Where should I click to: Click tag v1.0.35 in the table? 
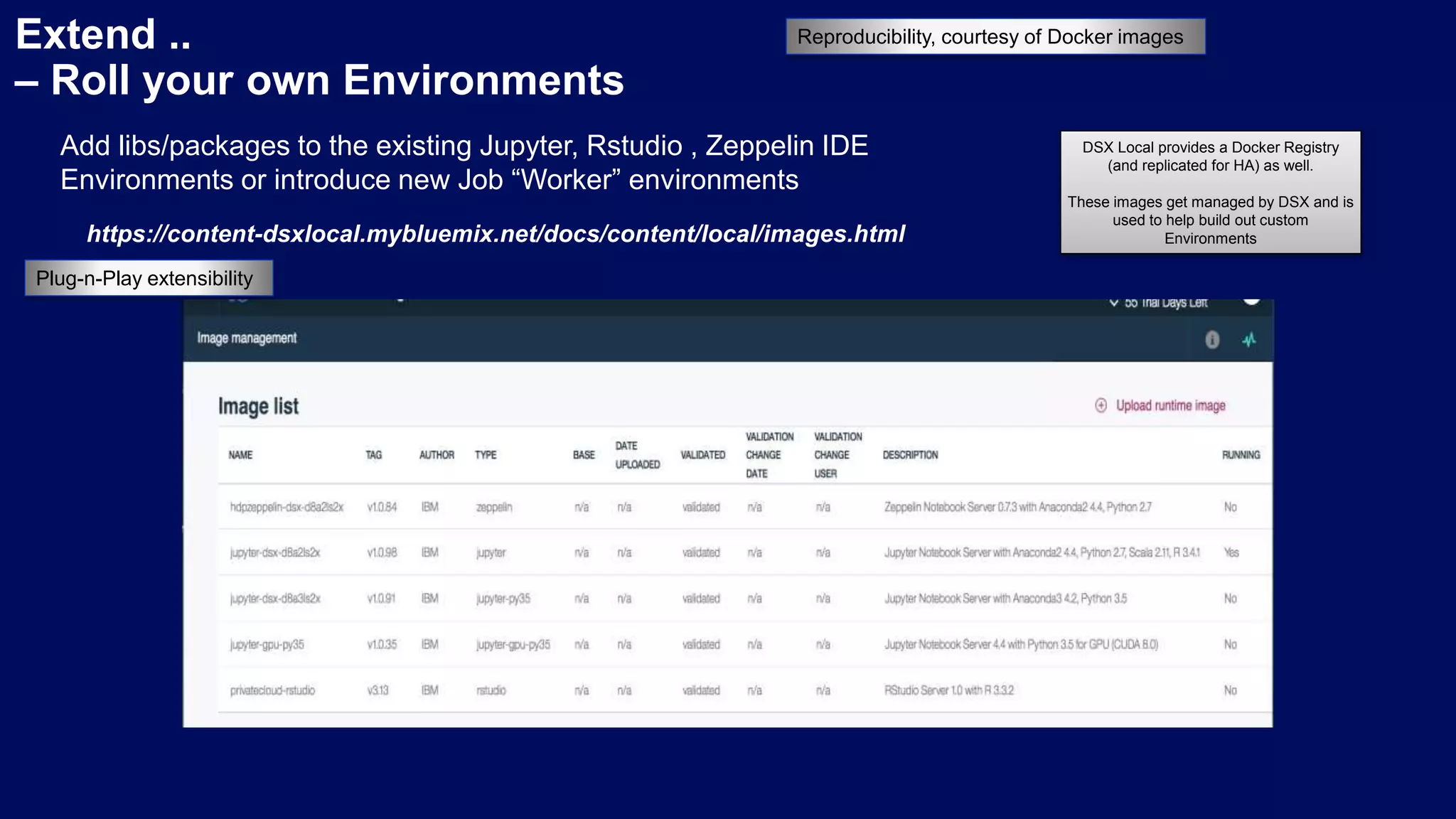[382, 644]
